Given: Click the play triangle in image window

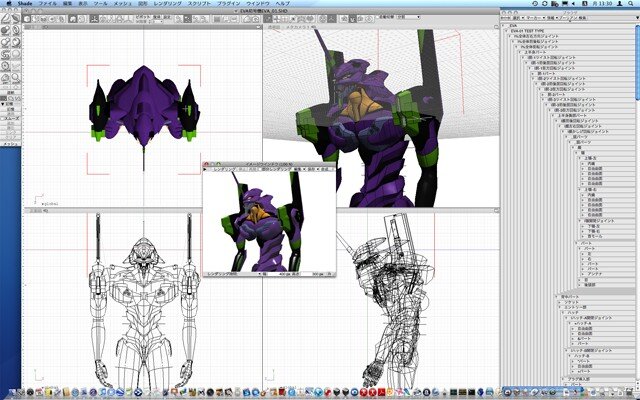Looking at the screenshot, I should pos(205,169).
